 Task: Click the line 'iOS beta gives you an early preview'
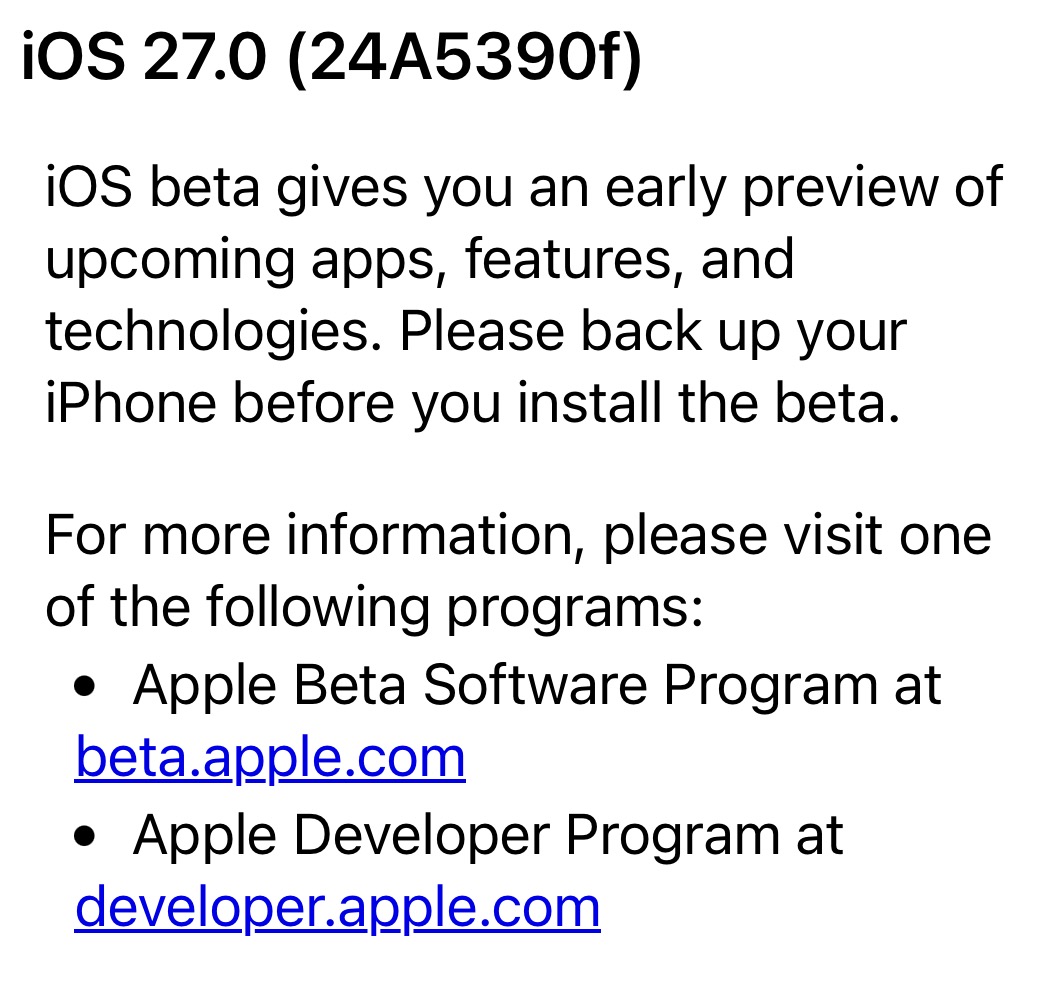coord(524,188)
